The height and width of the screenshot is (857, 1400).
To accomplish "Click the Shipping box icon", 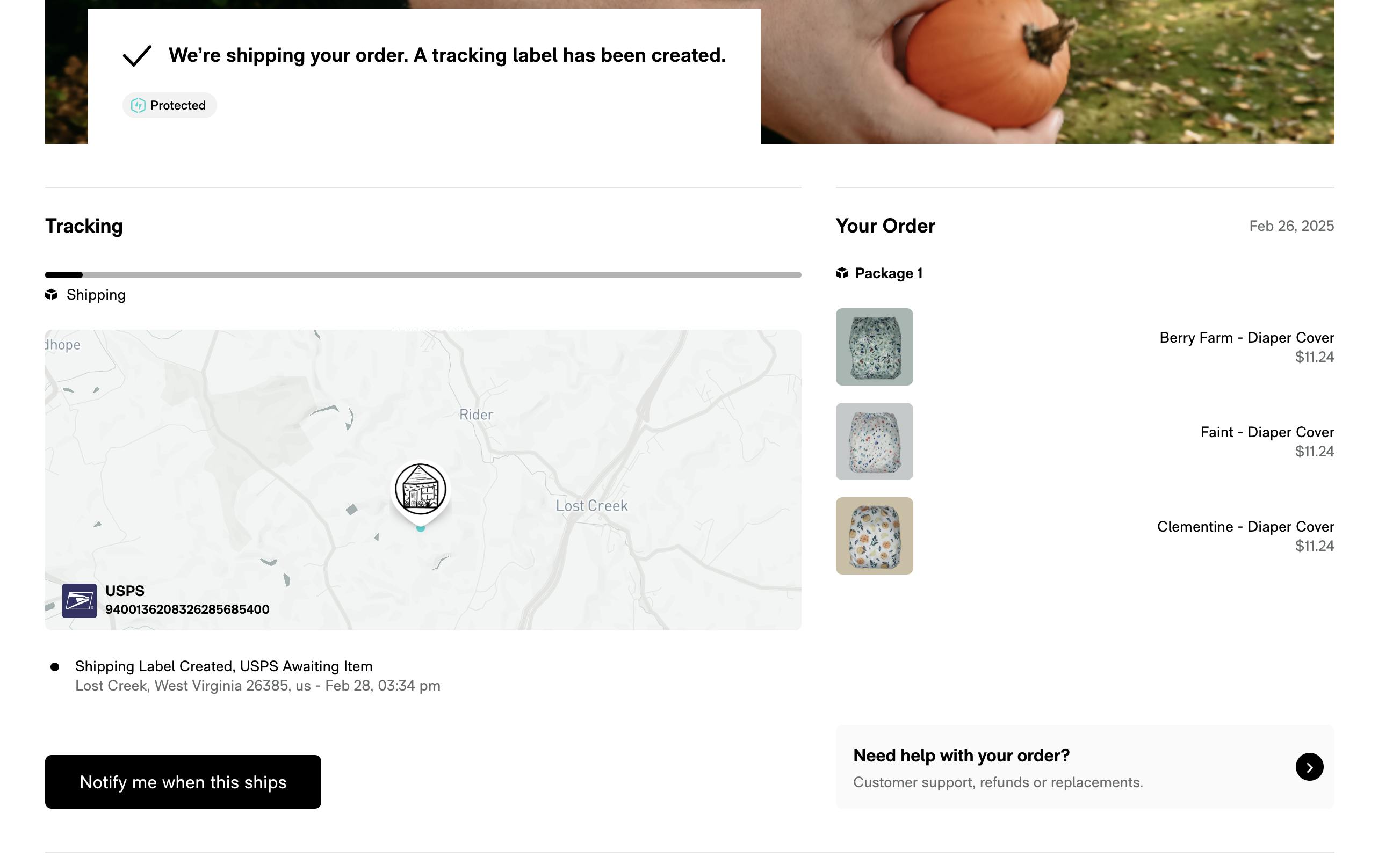I will [x=52, y=294].
